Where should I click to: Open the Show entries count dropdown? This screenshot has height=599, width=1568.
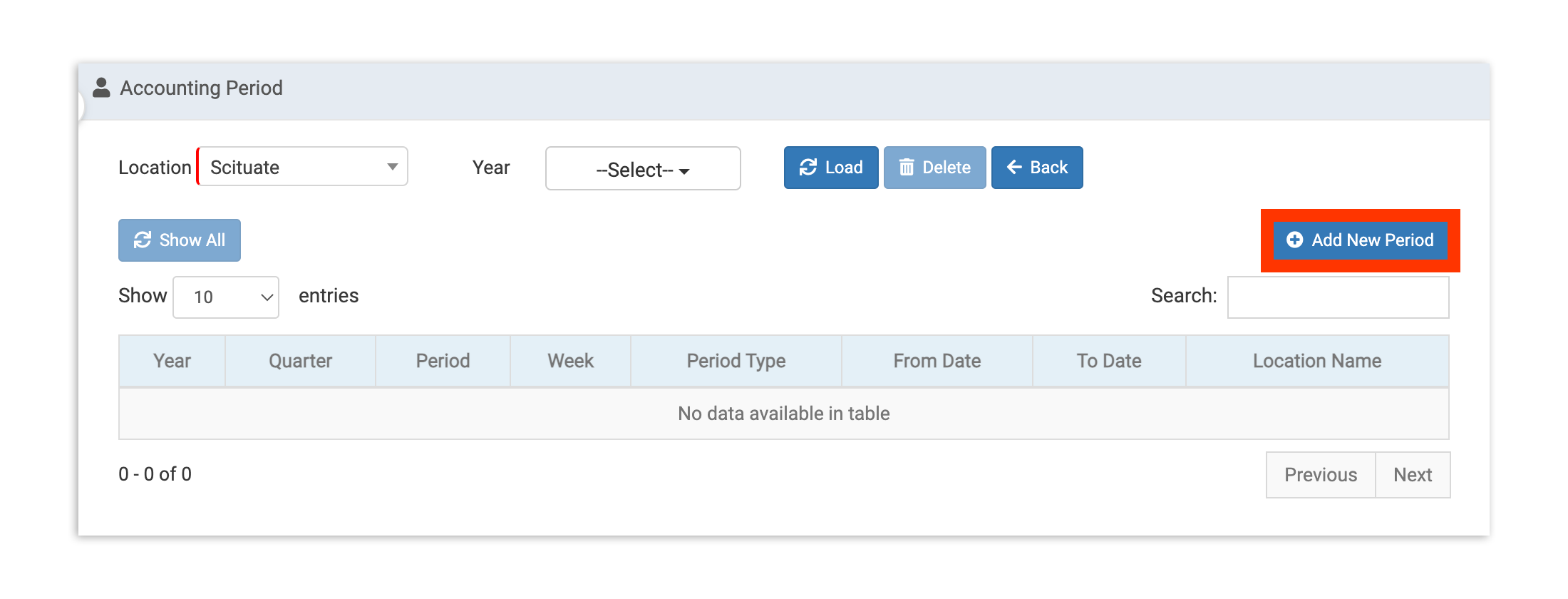click(226, 297)
